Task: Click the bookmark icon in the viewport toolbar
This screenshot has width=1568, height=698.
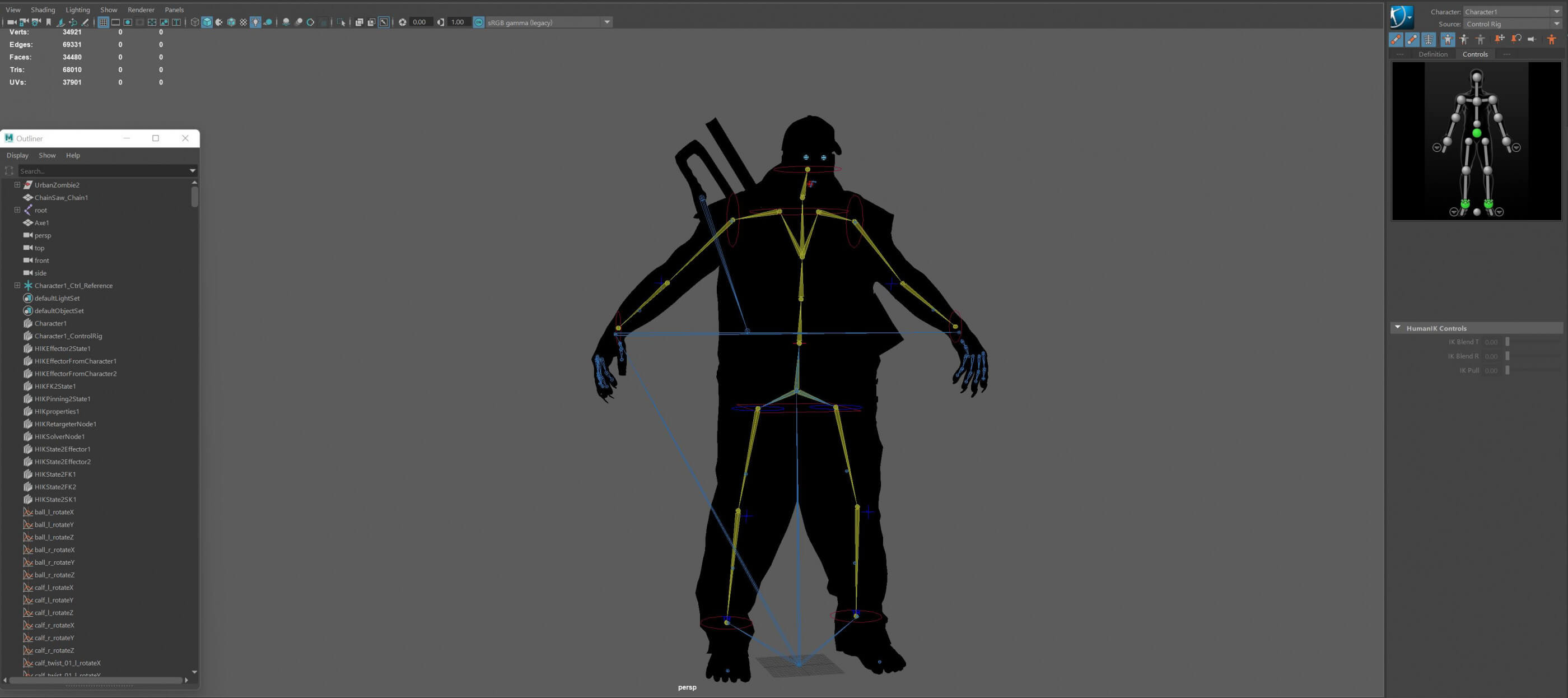Action: tap(49, 22)
